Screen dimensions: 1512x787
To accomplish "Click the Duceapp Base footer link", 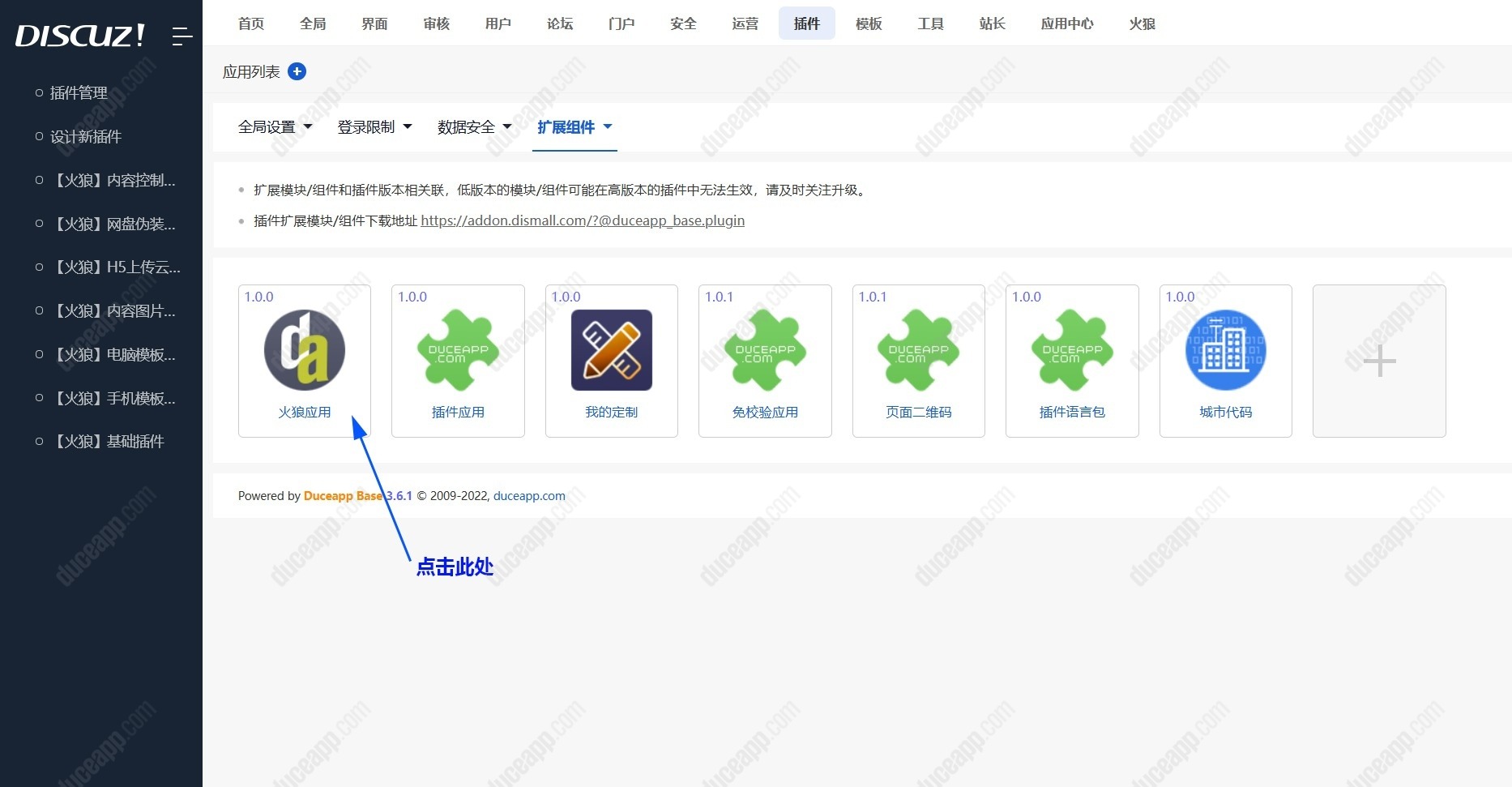I will pyautogui.click(x=343, y=496).
